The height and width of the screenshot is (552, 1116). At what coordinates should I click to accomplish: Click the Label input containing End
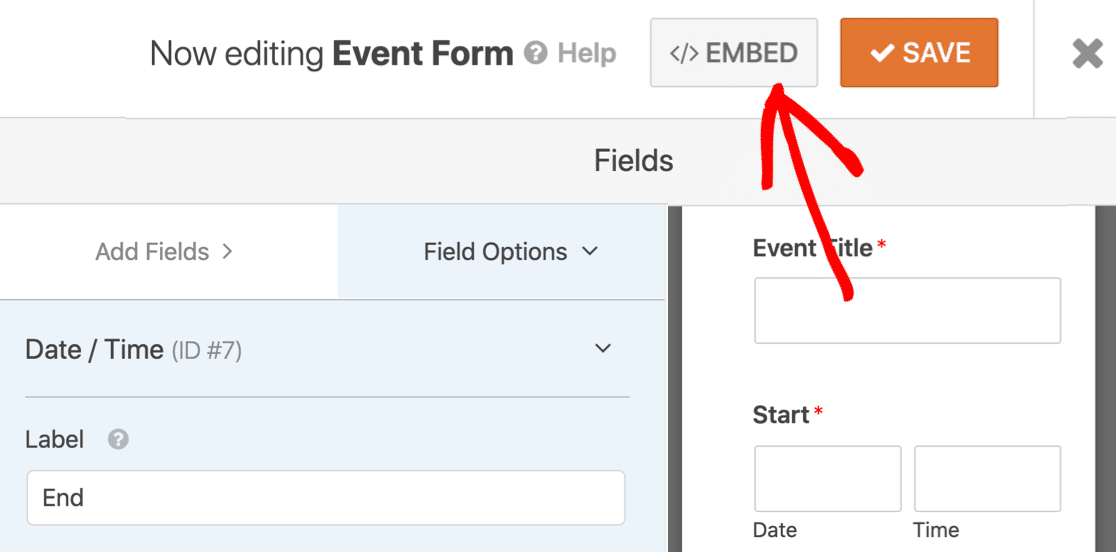click(x=326, y=497)
